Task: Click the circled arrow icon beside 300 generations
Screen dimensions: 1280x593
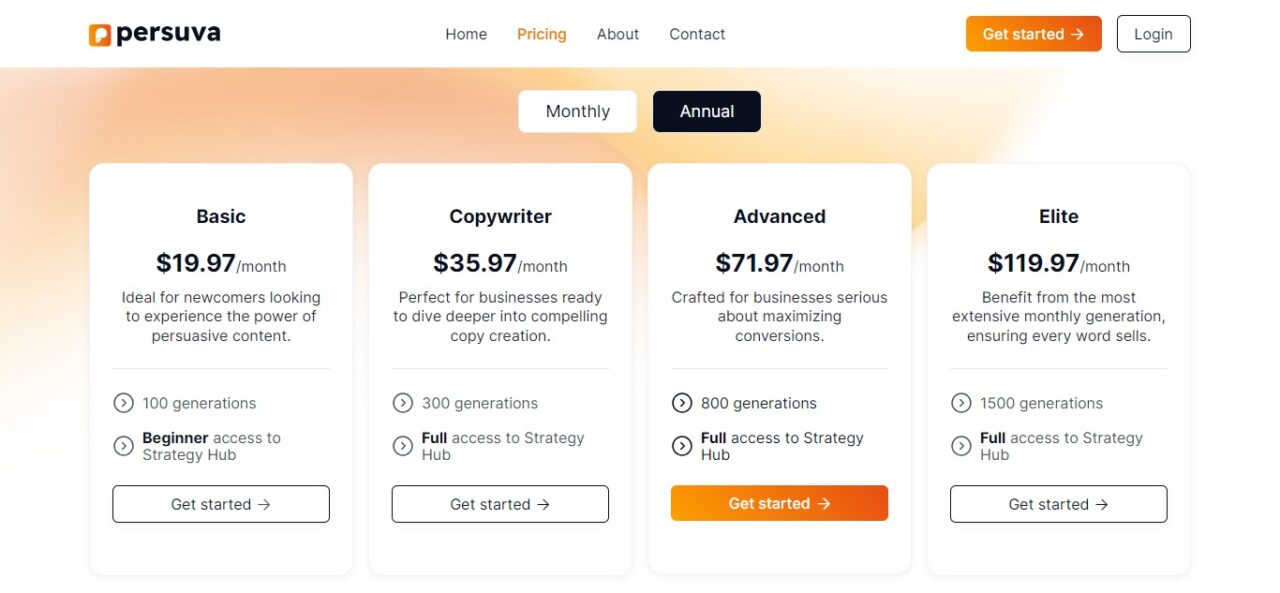Action: click(x=403, y=403)
